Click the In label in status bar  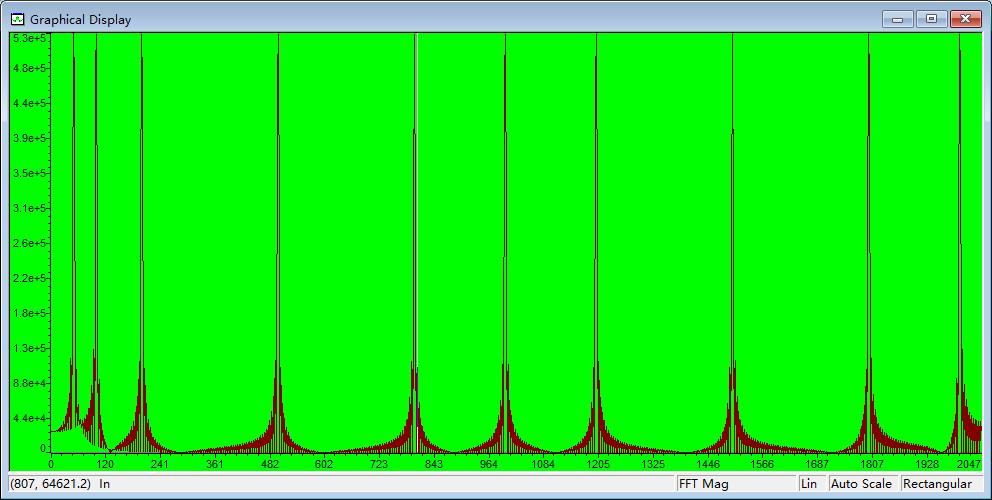click(105, 484)
